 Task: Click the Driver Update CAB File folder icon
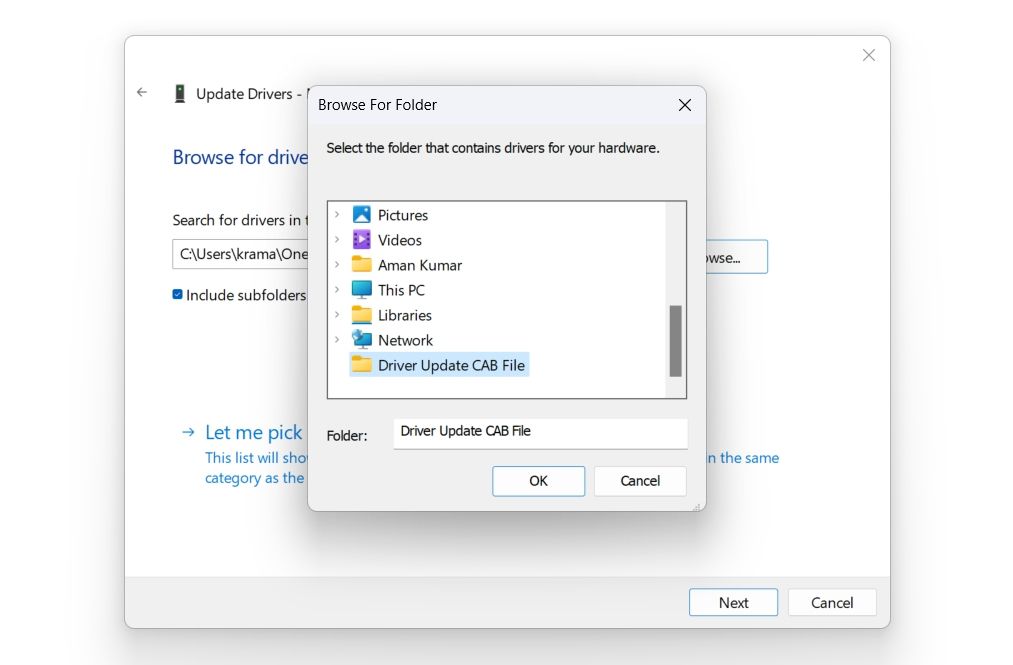[361, 364]
